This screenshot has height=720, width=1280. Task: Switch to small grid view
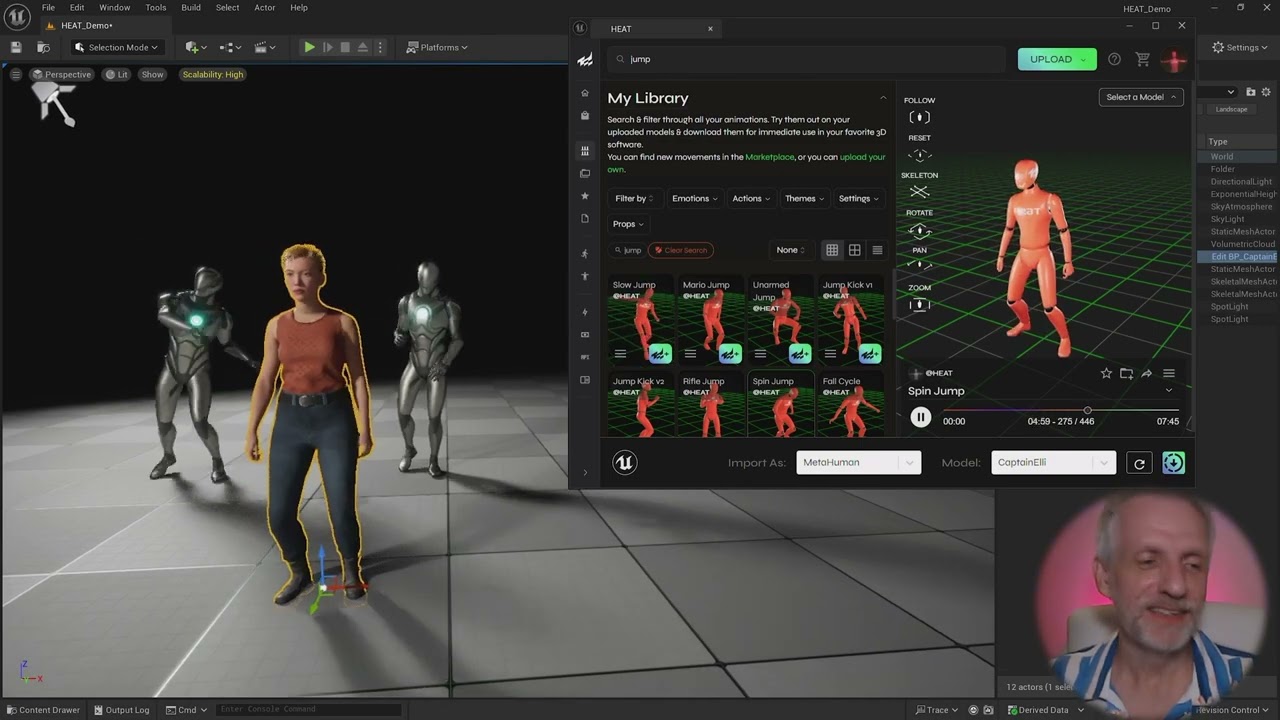click(x=832, y=250)
